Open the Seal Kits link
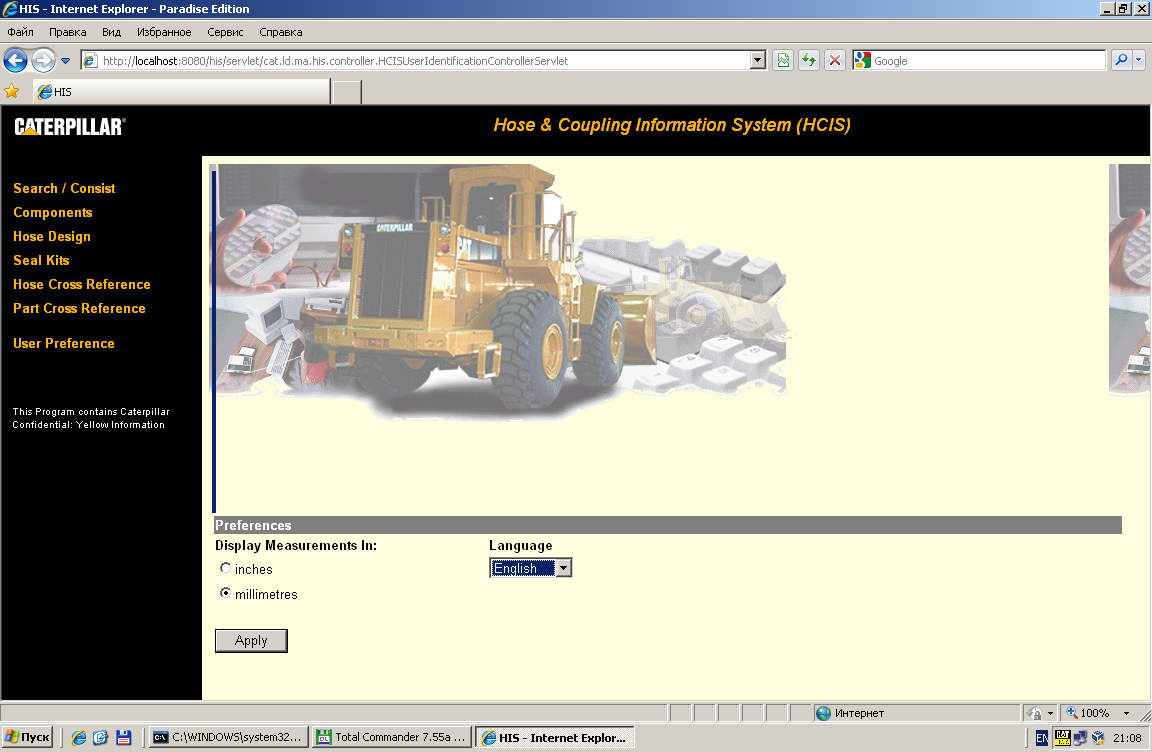Viewport: 1152px width, 752px height. click(x=41, y=260)
